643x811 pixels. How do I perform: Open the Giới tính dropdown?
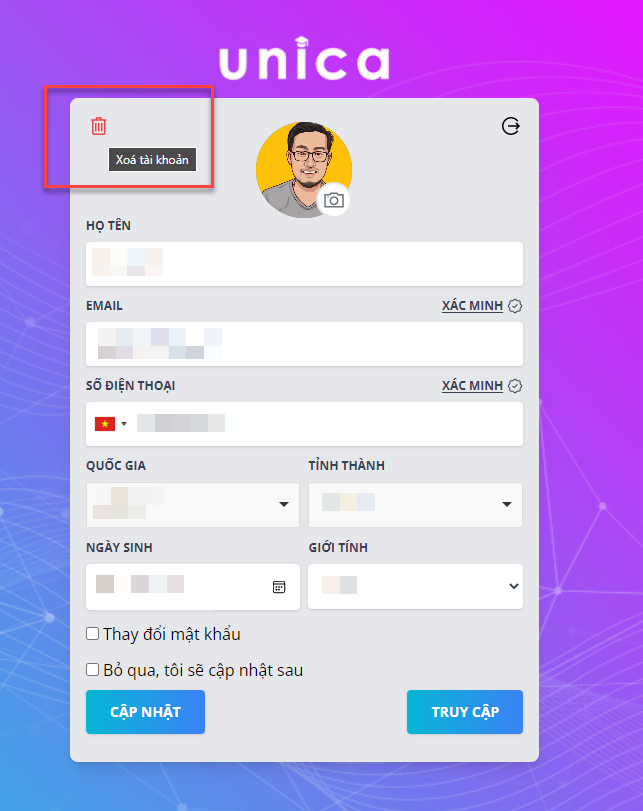[415, 587]
